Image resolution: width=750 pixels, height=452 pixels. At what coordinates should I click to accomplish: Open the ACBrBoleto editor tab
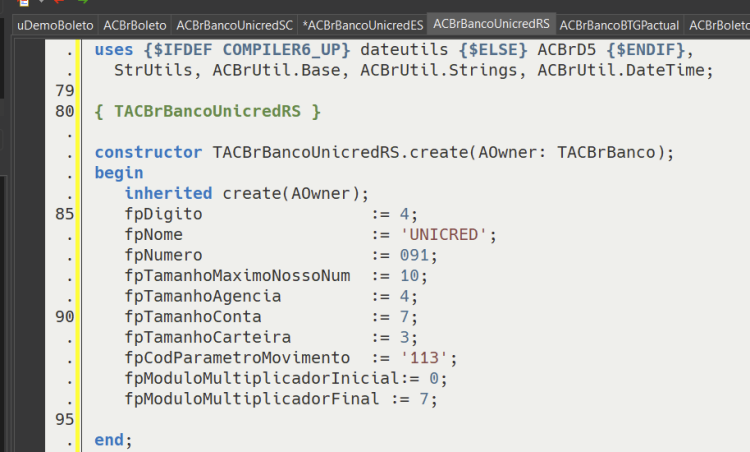[135, 25]
